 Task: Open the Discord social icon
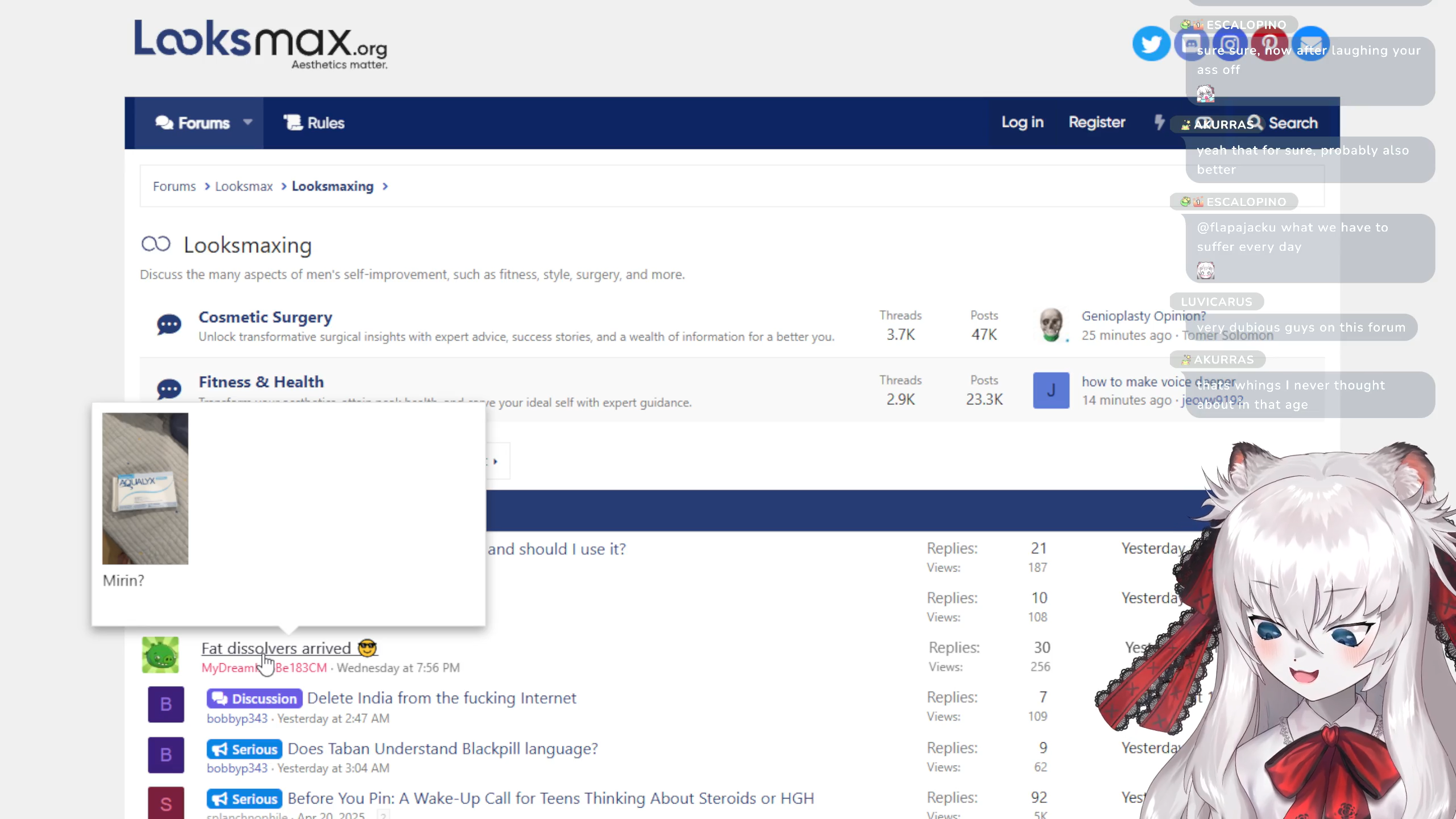[x=1191, y=44]
